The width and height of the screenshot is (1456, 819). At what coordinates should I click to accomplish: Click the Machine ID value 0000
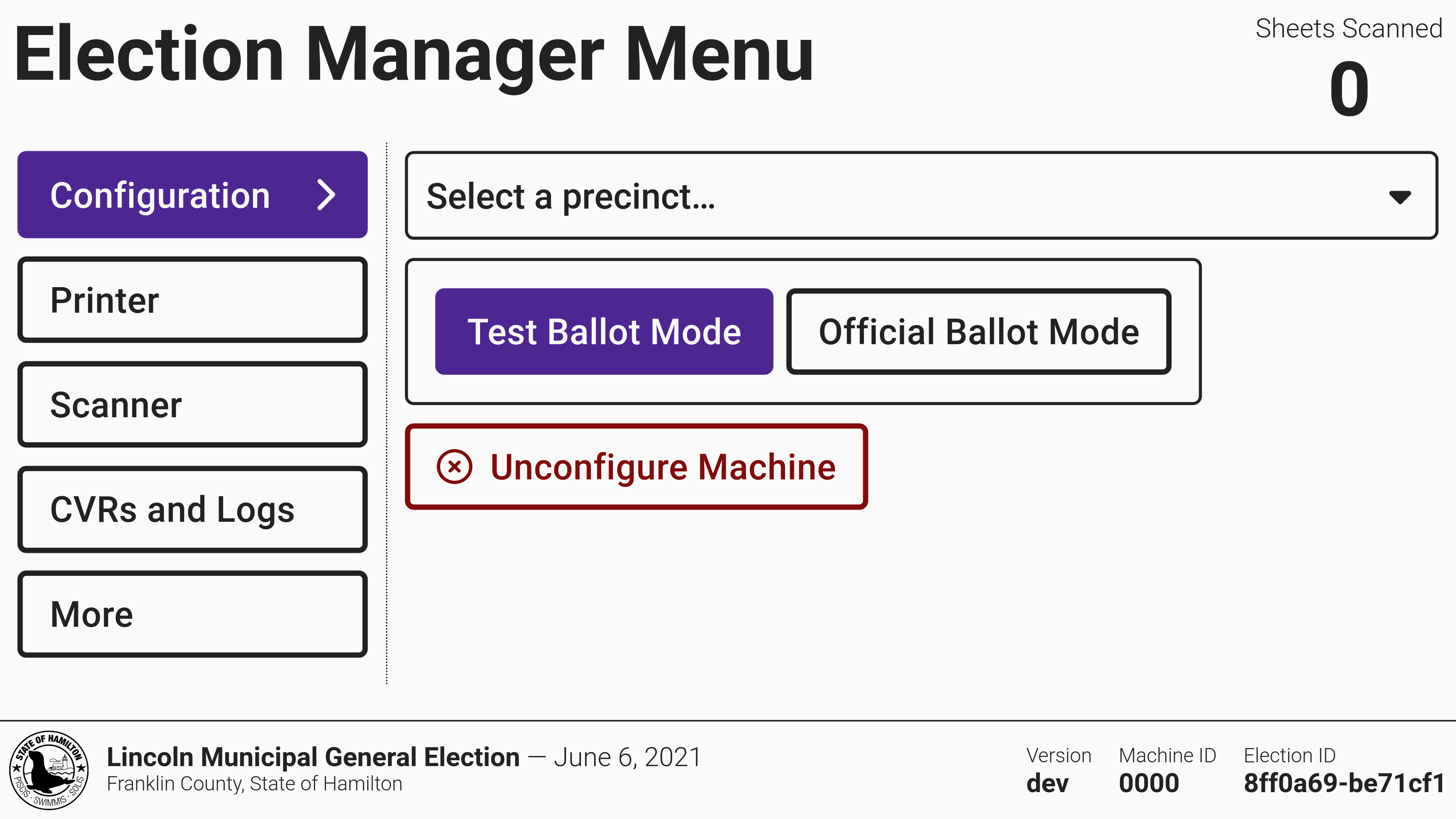(x=1148, y=783)
